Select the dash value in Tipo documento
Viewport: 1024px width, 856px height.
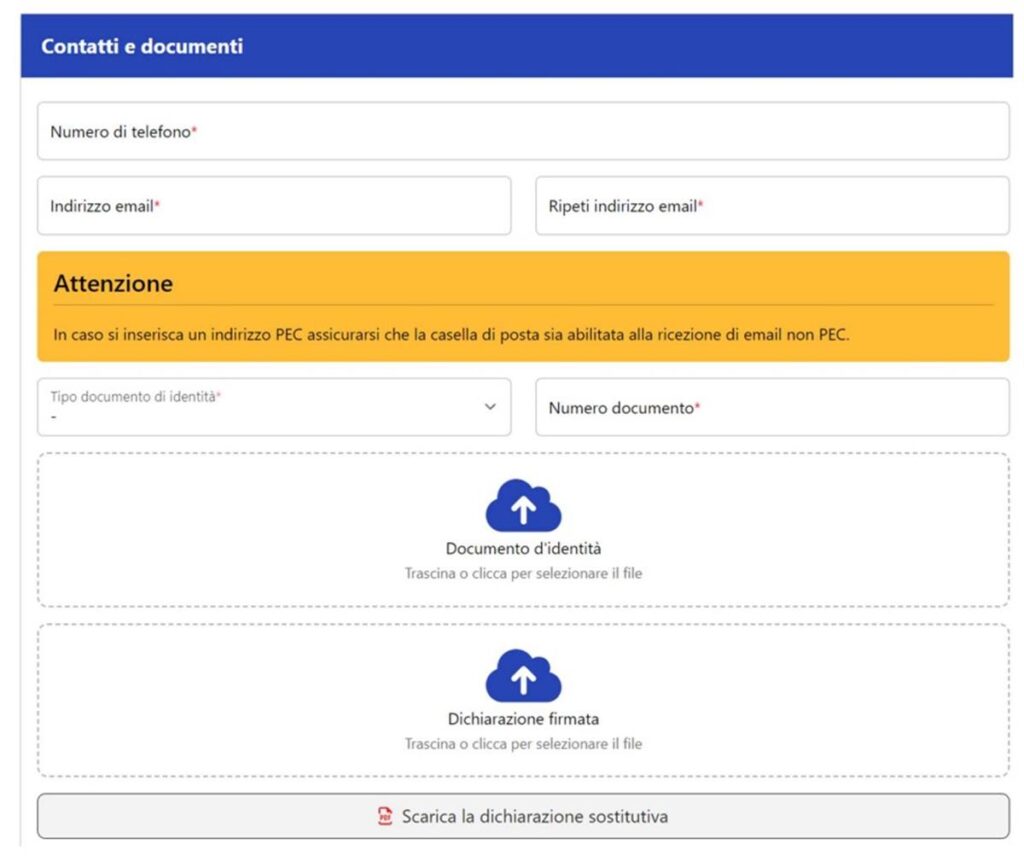pos(53,416)
